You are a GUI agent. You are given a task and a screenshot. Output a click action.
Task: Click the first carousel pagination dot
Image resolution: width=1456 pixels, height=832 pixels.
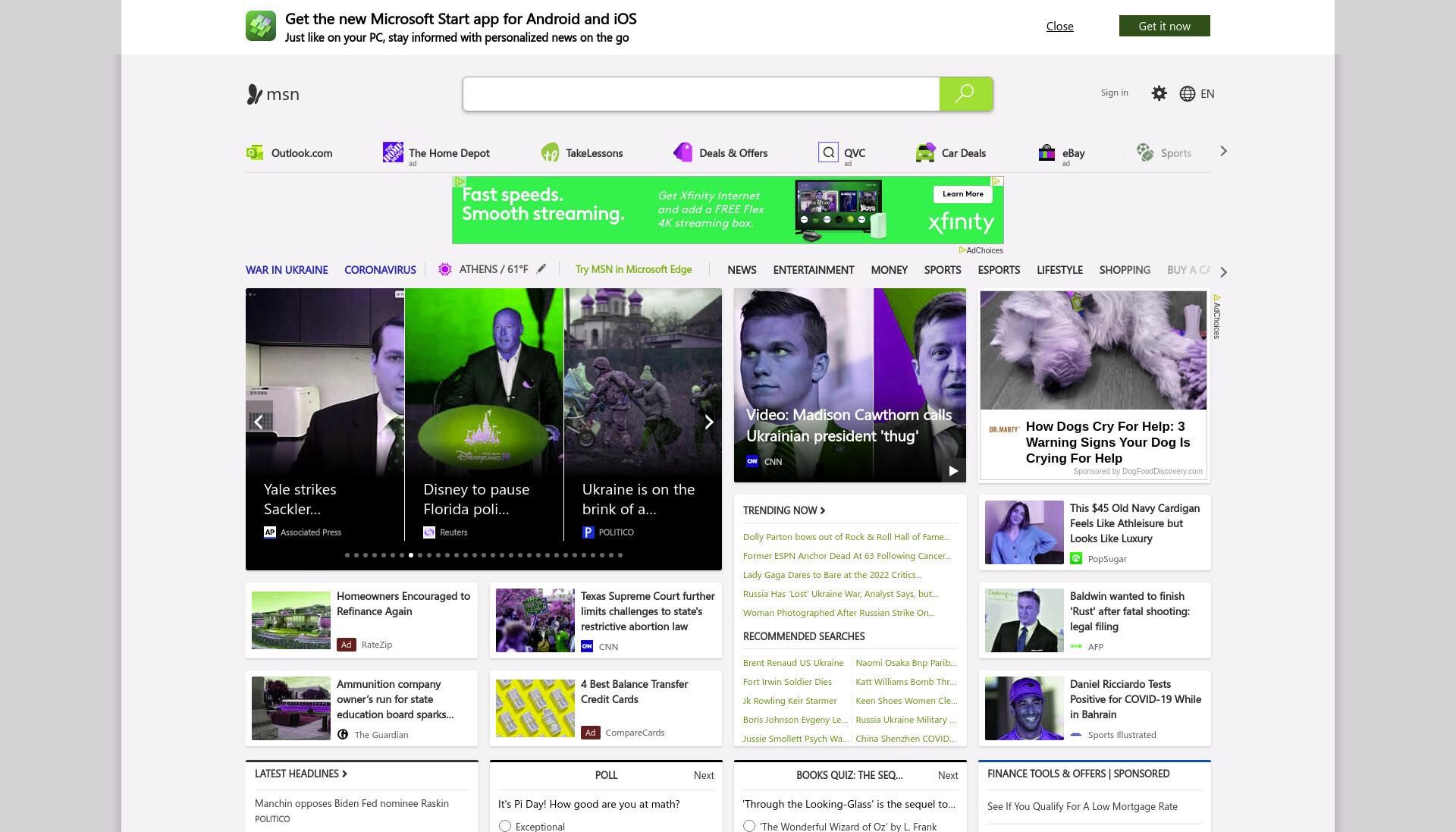click(x=347, y=555)
